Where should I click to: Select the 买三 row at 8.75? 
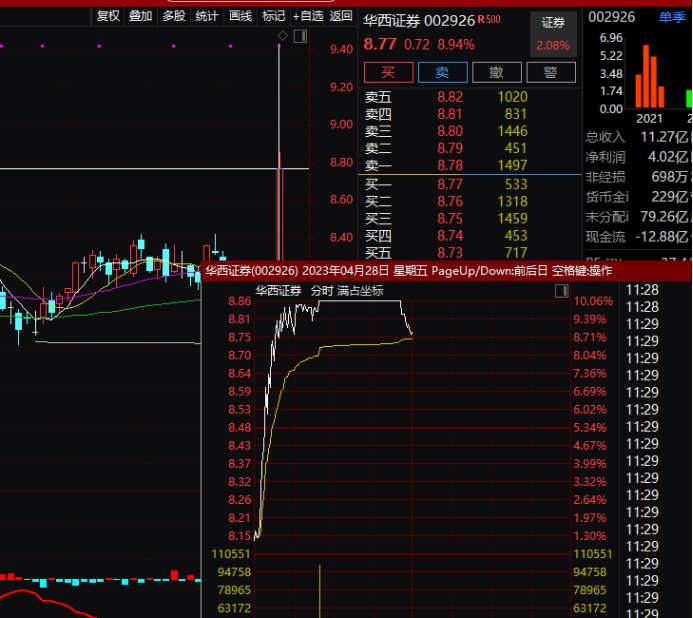(x=446, y=218)
